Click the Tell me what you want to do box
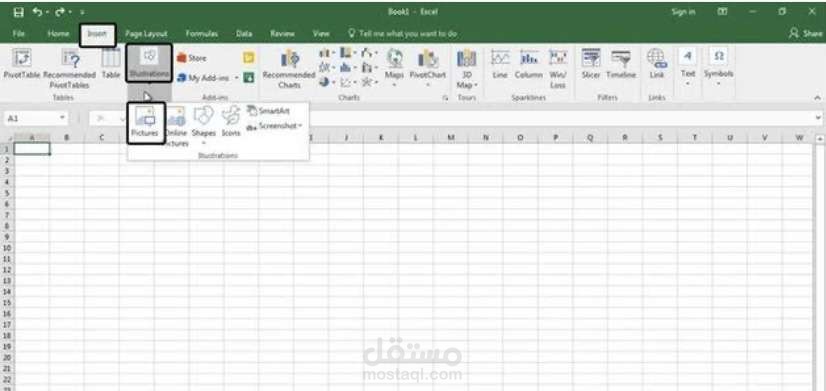 [403, 34]
